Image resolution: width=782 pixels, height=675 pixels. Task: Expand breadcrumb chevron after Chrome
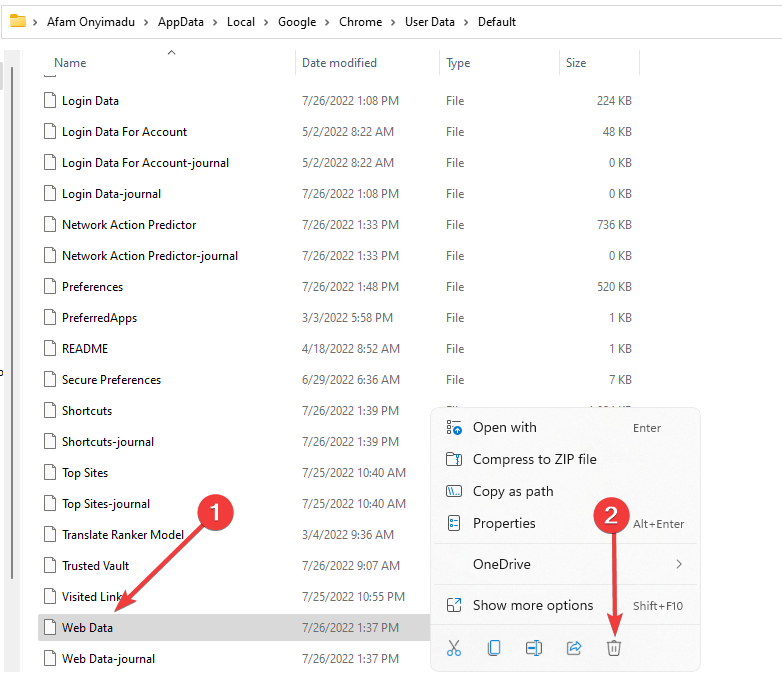394,22
